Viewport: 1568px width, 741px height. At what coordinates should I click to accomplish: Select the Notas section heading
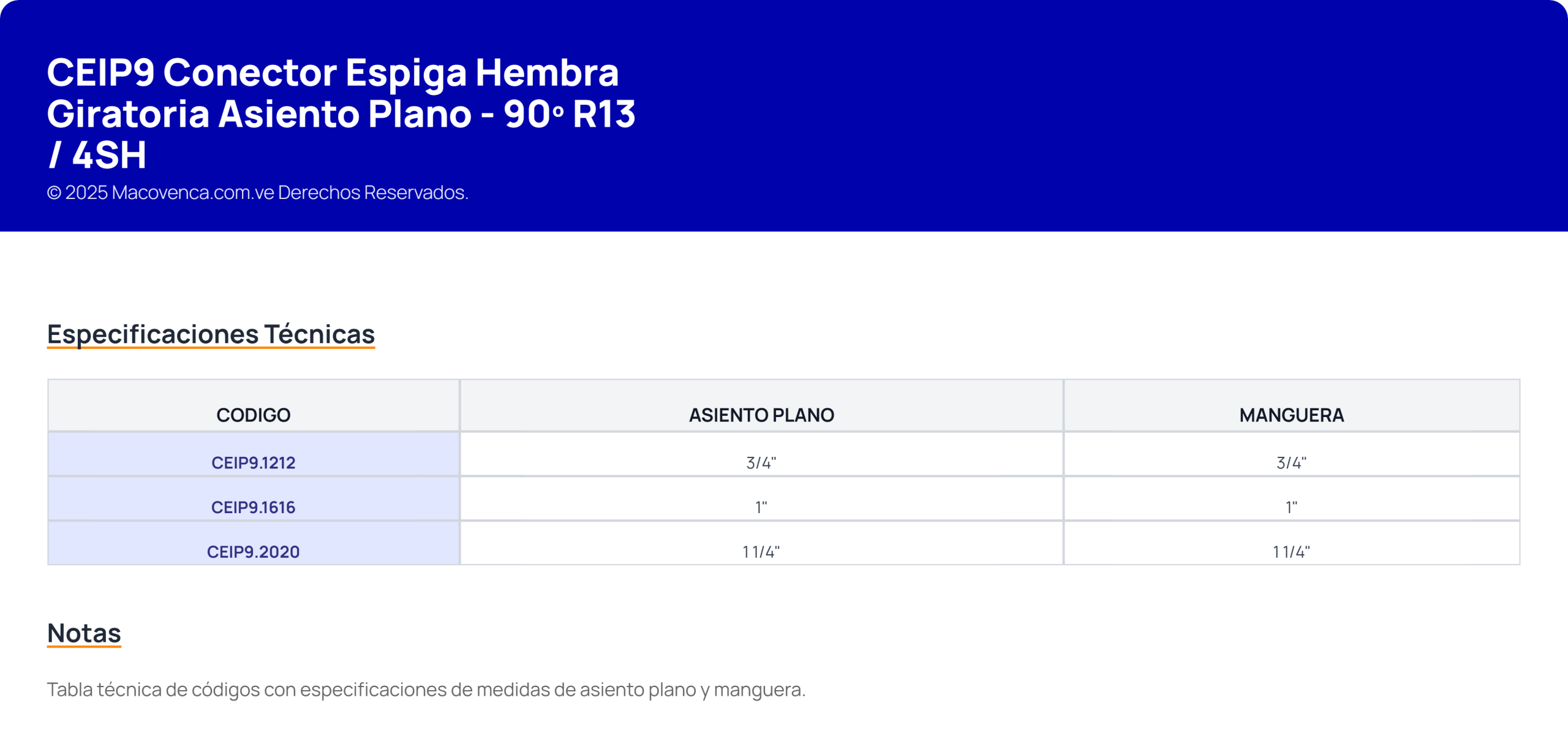pyautogui.click(x=84, y=633)
